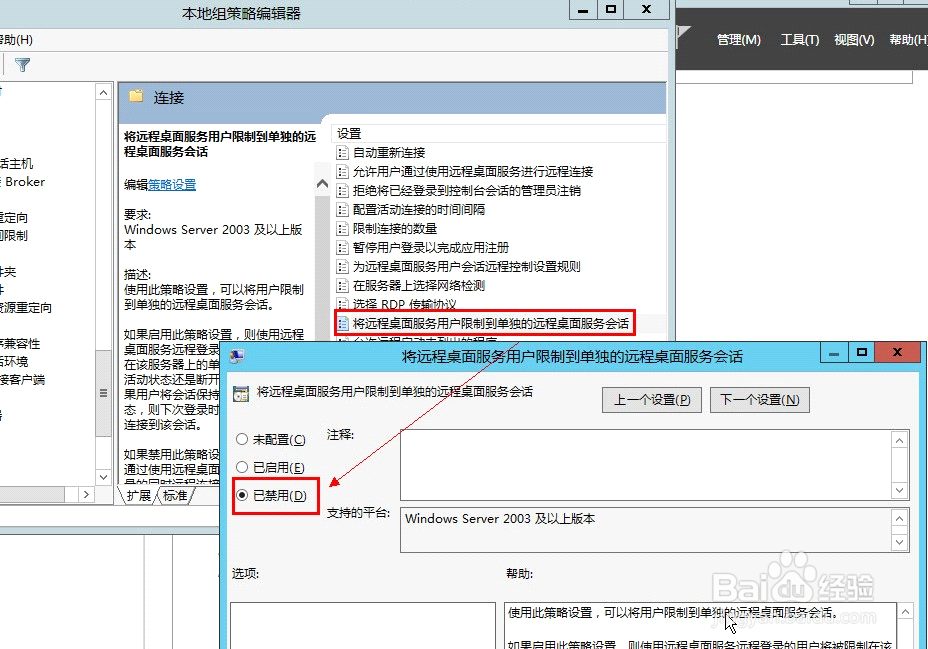Choose the 未配置(C) radio option
The height and width of the screenshot is (649, 928).
242,439
